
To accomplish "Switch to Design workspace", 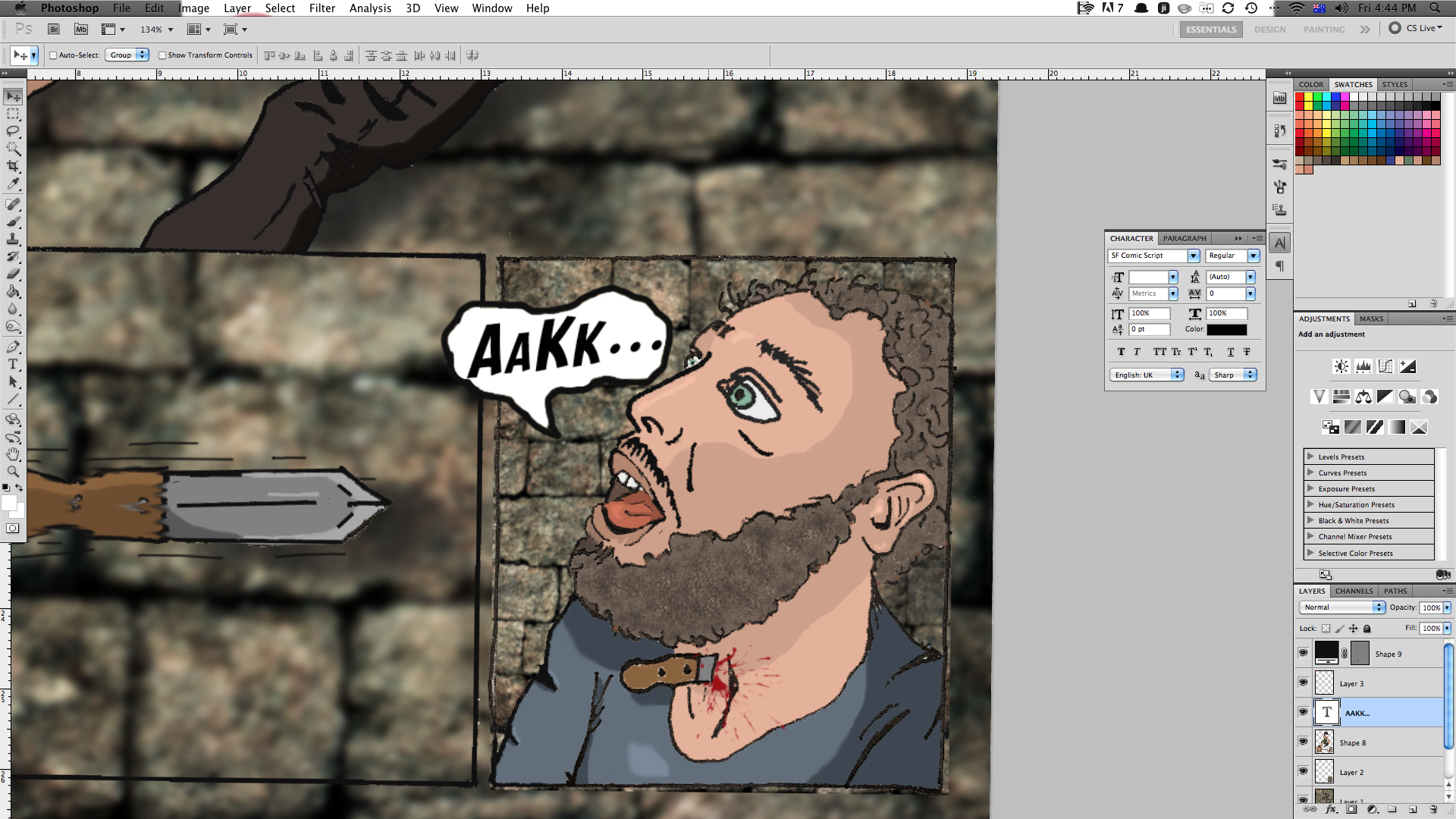I will click(1270, 30).
